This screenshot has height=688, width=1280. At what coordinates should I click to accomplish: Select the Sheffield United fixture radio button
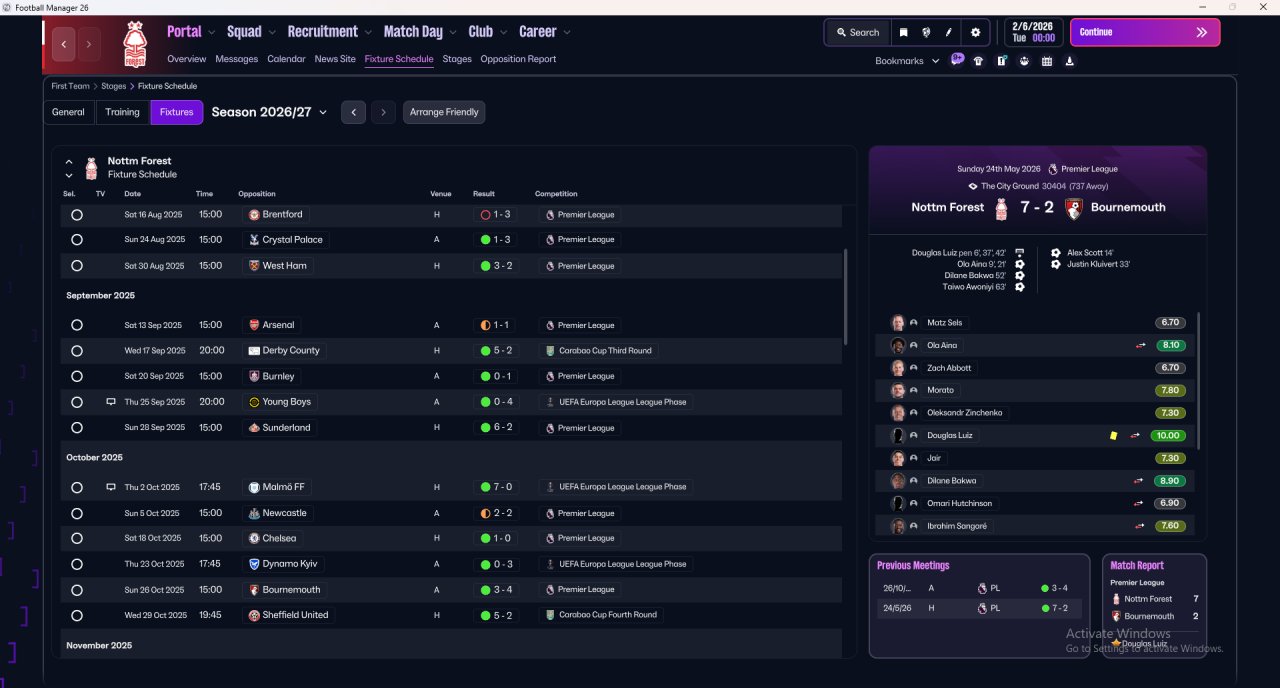[77, 615]
